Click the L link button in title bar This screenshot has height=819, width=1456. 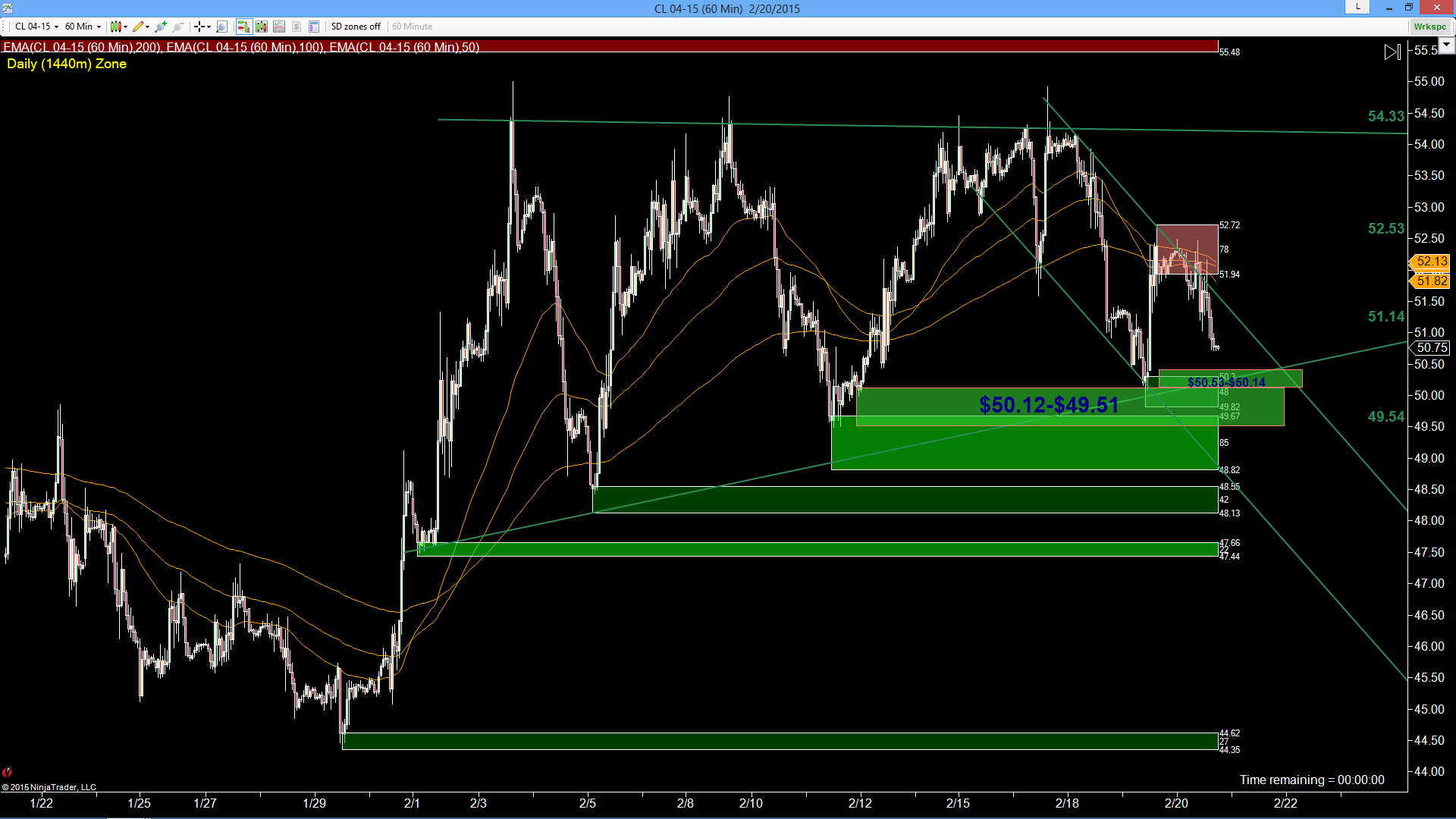coord(1357,7)
